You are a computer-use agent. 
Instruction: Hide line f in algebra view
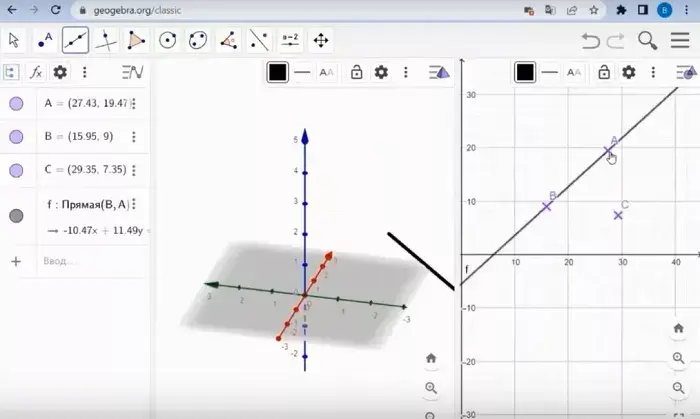pyautogui.click(x=16, y=216)
